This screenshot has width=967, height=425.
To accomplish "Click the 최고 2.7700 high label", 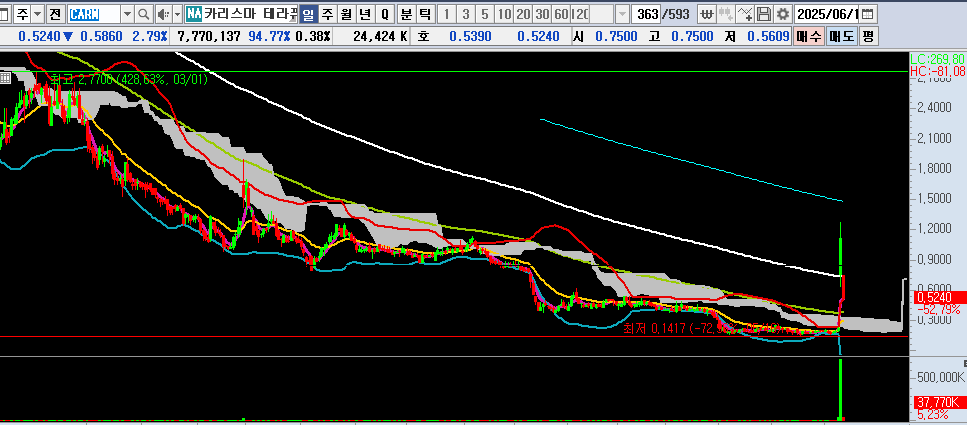I will [x=129, y=79].
